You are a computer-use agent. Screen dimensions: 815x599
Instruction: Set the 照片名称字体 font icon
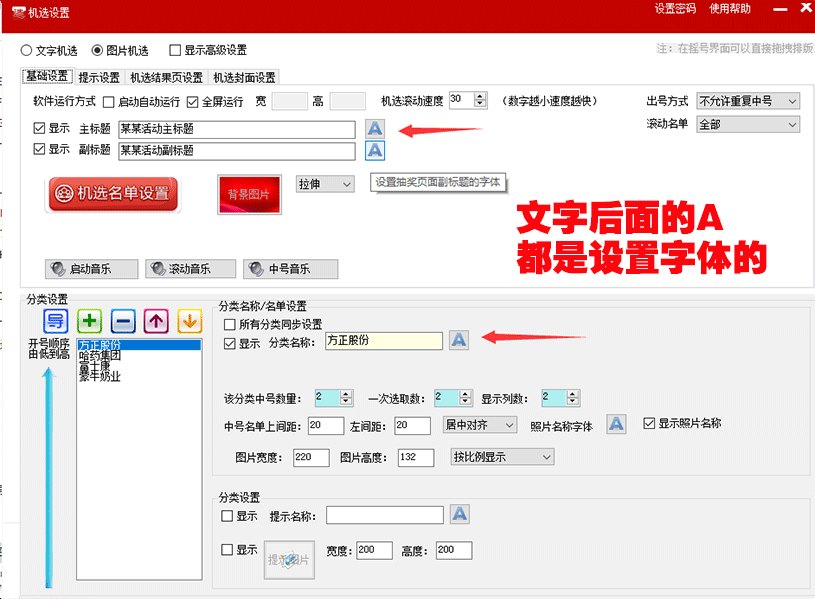click(616, 425)
